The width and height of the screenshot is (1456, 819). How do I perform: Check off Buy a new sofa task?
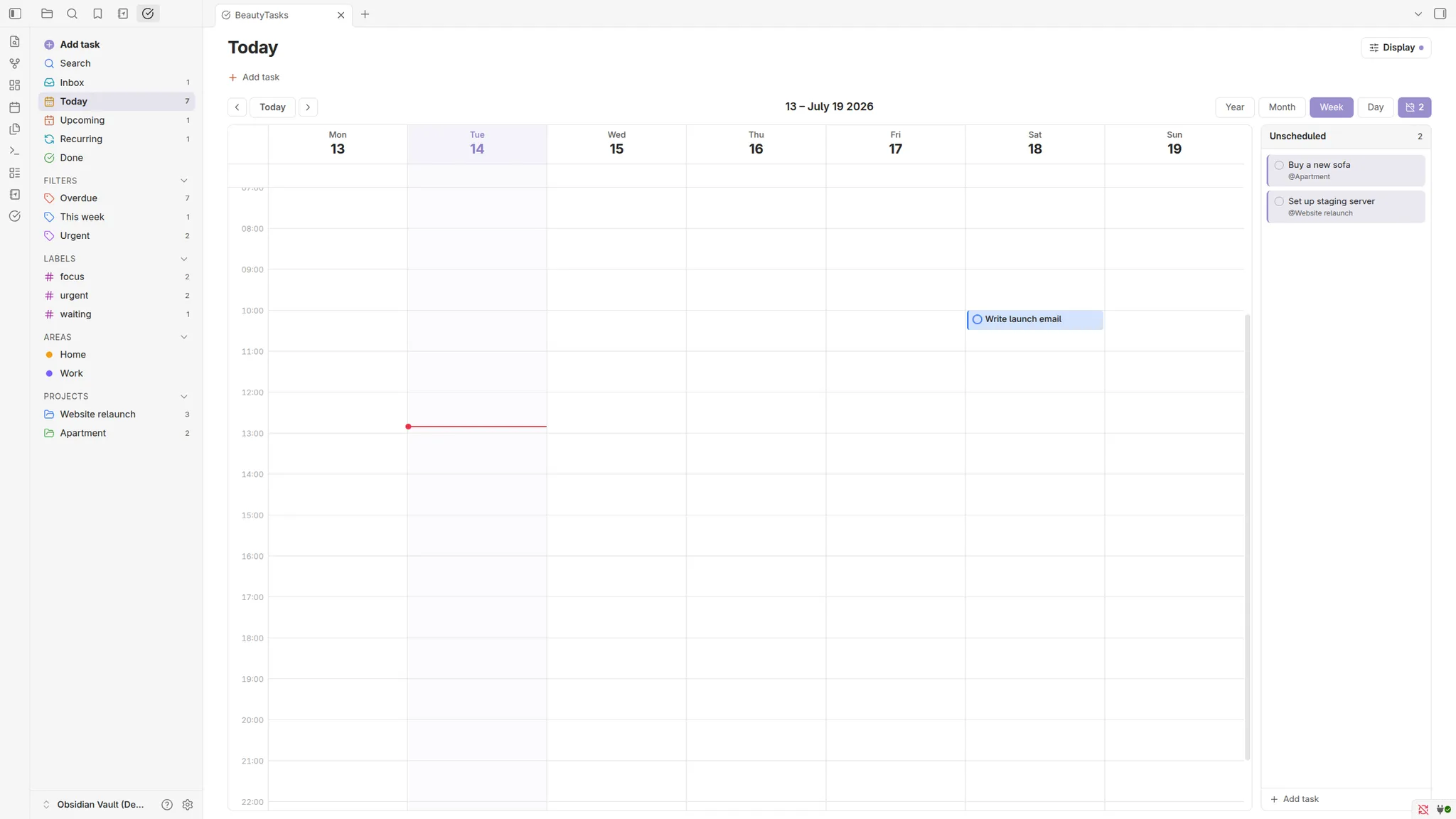click(x=1279, y=165)
